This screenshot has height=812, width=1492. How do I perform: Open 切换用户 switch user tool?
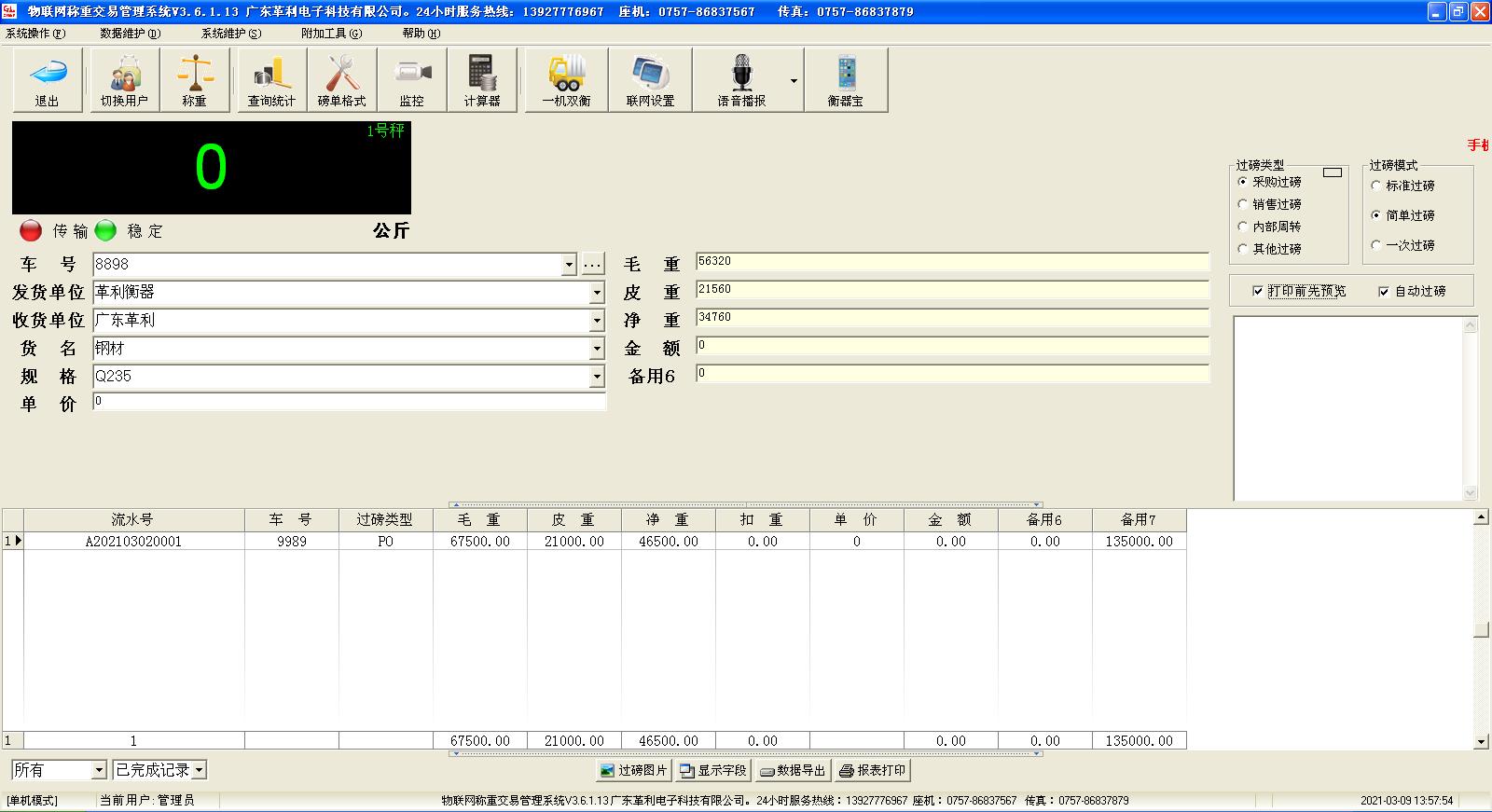(124, 80)
